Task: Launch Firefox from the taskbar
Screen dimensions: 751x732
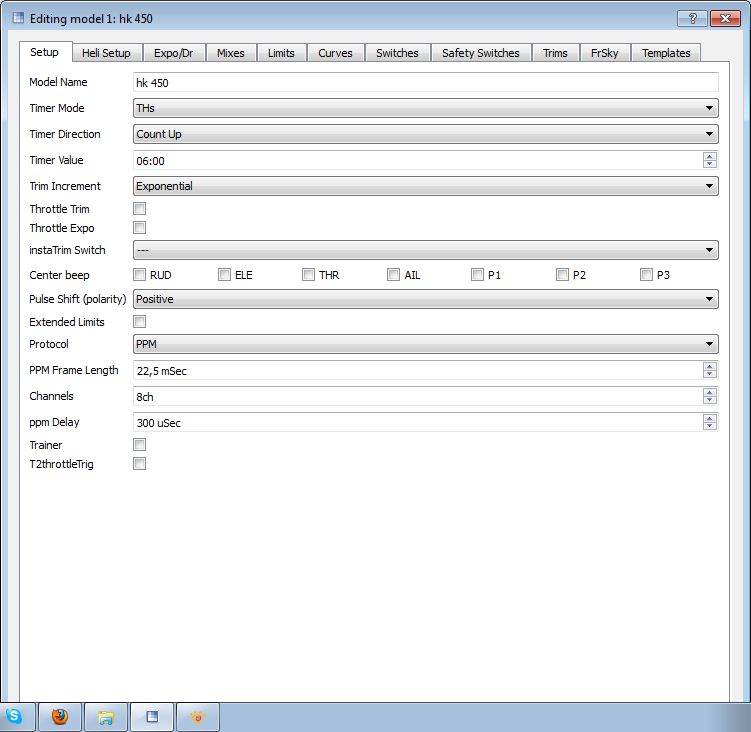Action: pyautogui.click(x=60, y=716)
